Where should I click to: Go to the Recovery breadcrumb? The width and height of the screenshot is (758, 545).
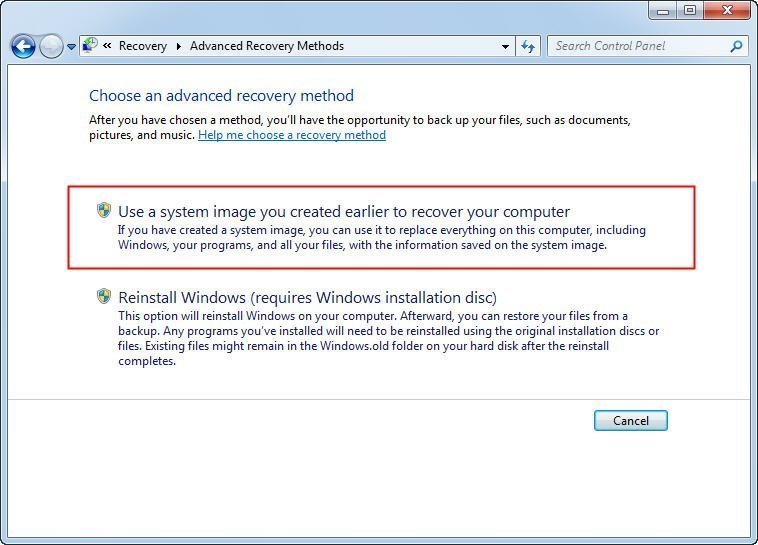pos(142,46)
